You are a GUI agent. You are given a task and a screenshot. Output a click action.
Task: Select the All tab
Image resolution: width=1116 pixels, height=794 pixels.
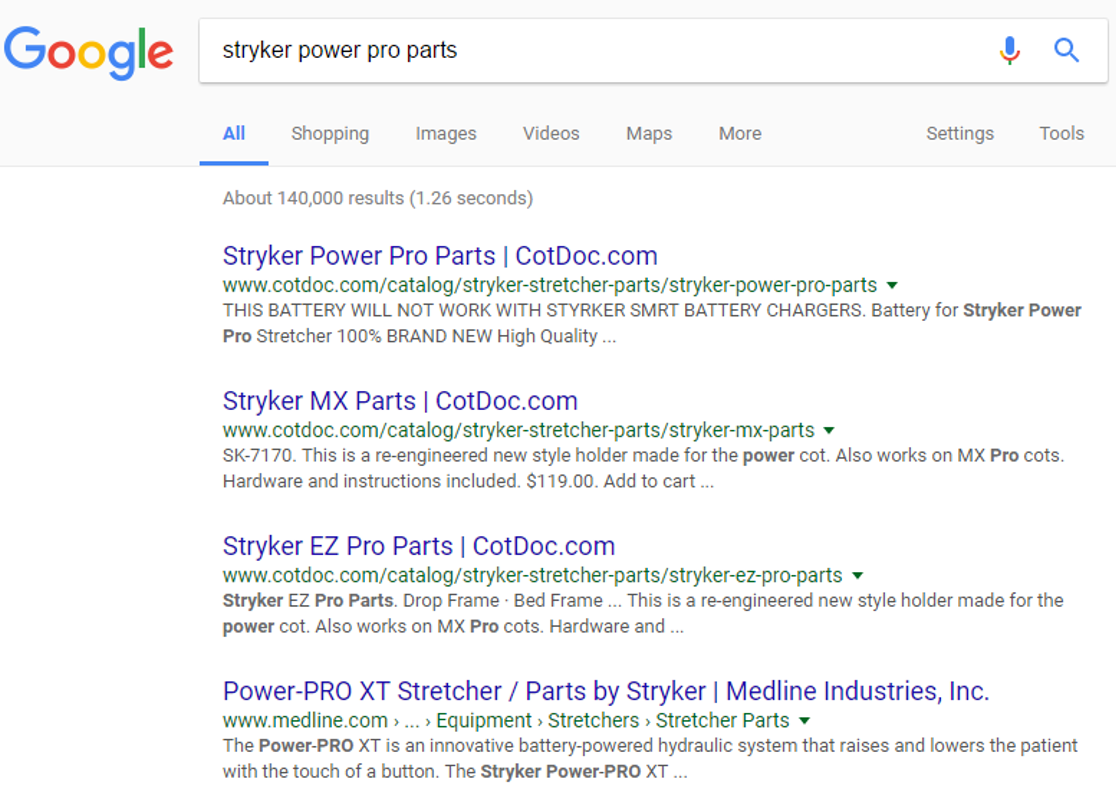(x=234, y=134)
